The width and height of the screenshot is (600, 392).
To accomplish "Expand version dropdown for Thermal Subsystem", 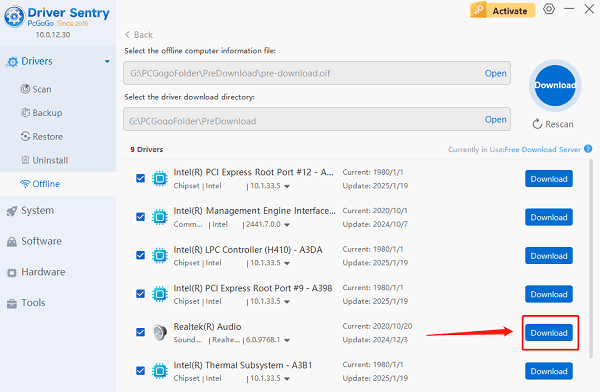I will [x=287, y=379].
